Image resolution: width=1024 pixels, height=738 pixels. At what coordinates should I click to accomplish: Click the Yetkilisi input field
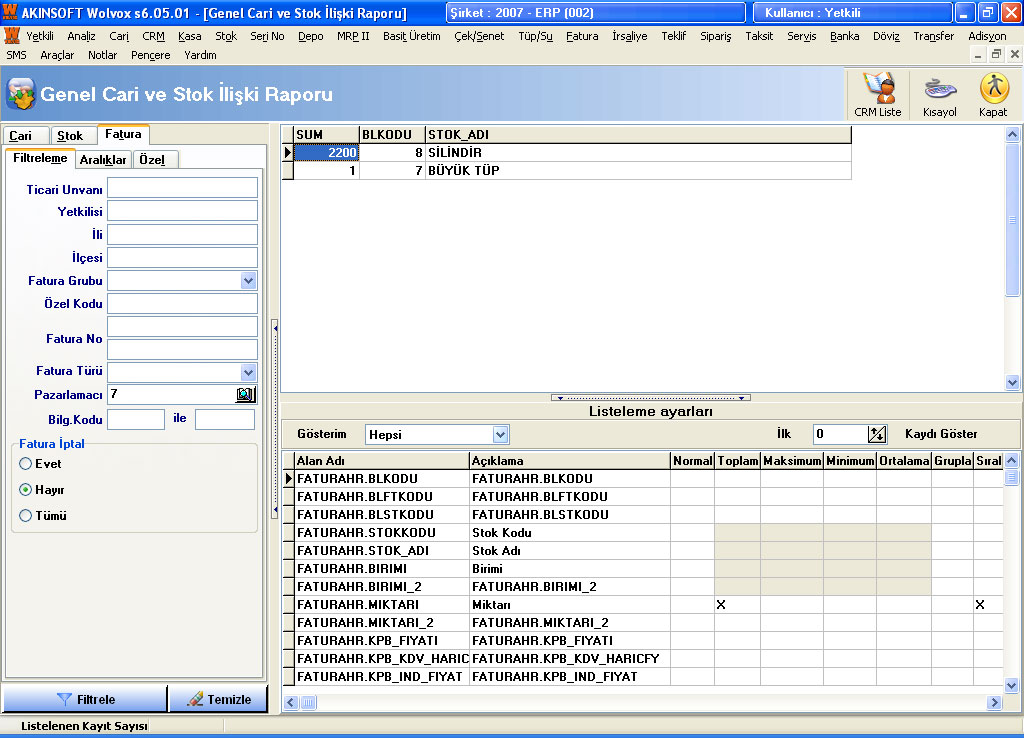[x=182, y=211]
